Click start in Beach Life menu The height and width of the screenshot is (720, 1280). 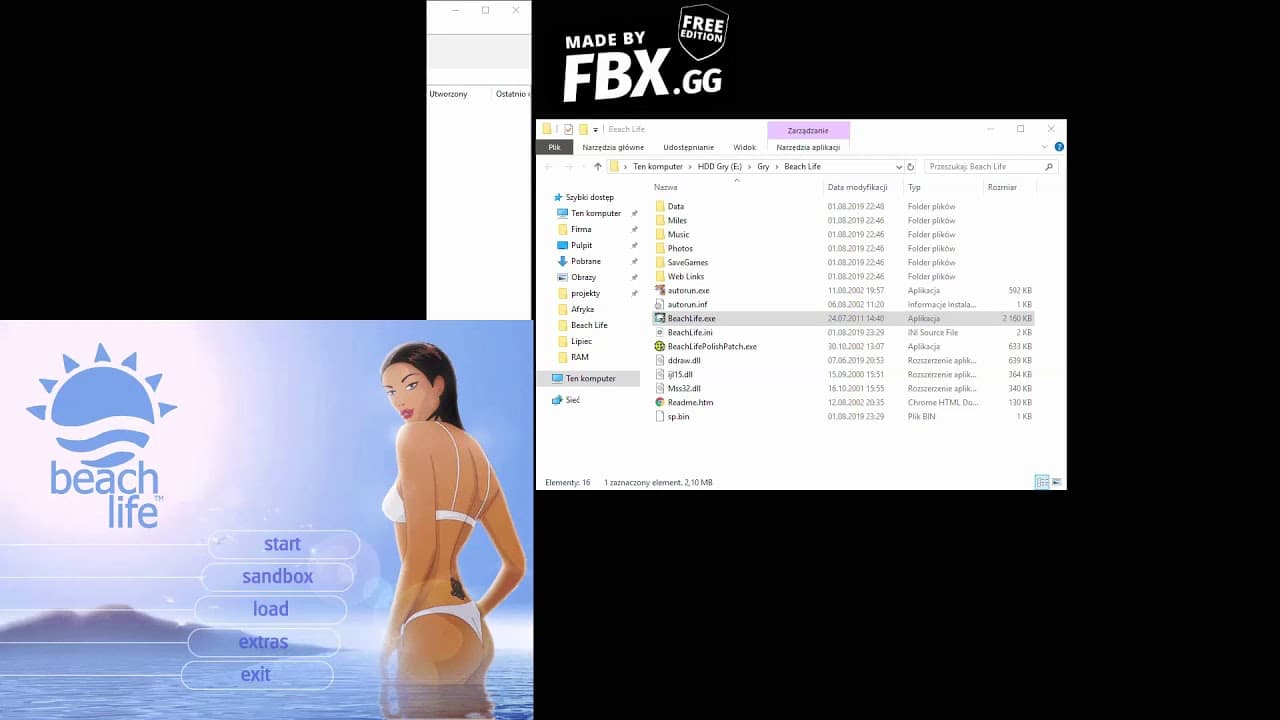(283, 544)
